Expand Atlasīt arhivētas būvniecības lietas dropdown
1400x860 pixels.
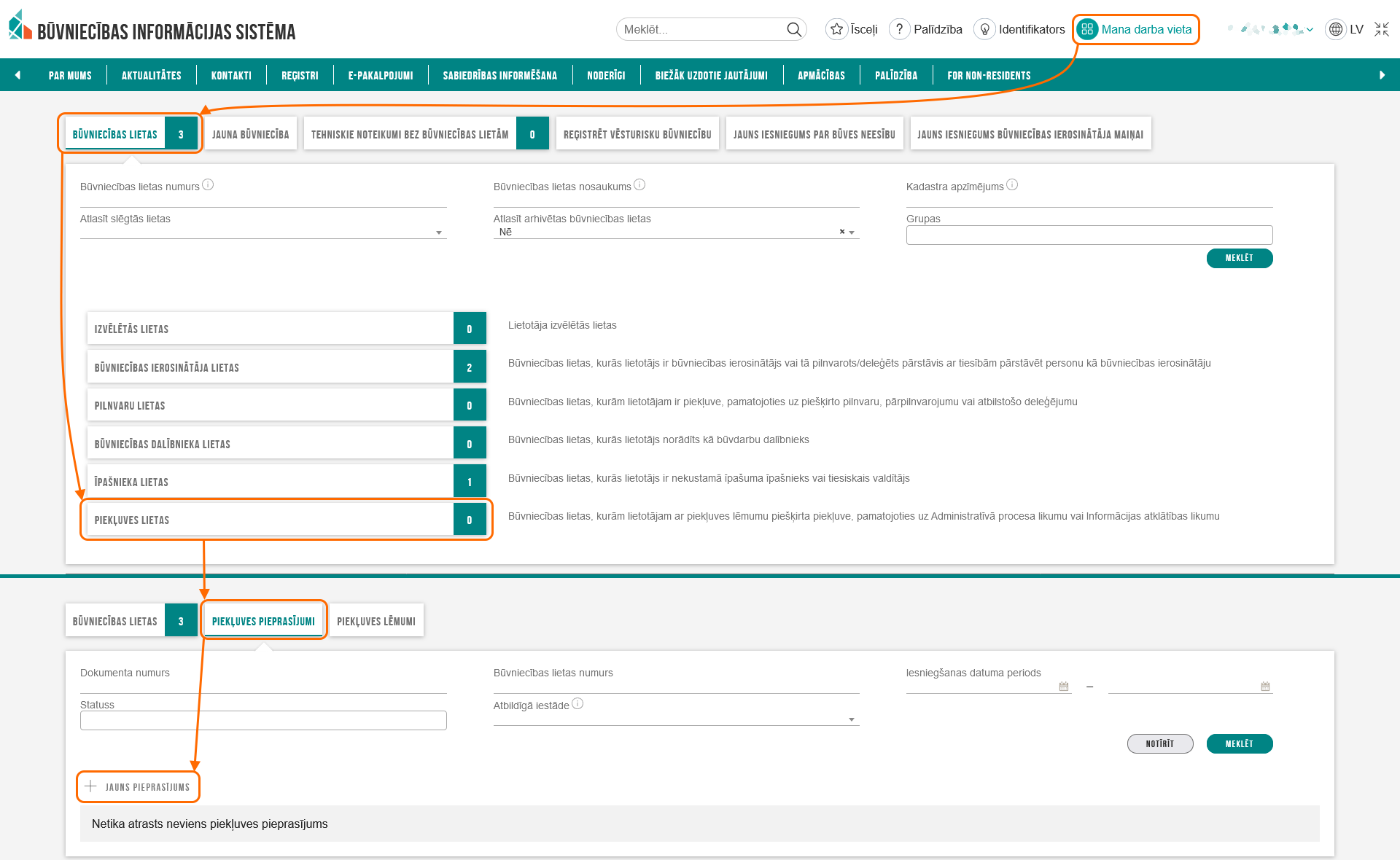852,232
